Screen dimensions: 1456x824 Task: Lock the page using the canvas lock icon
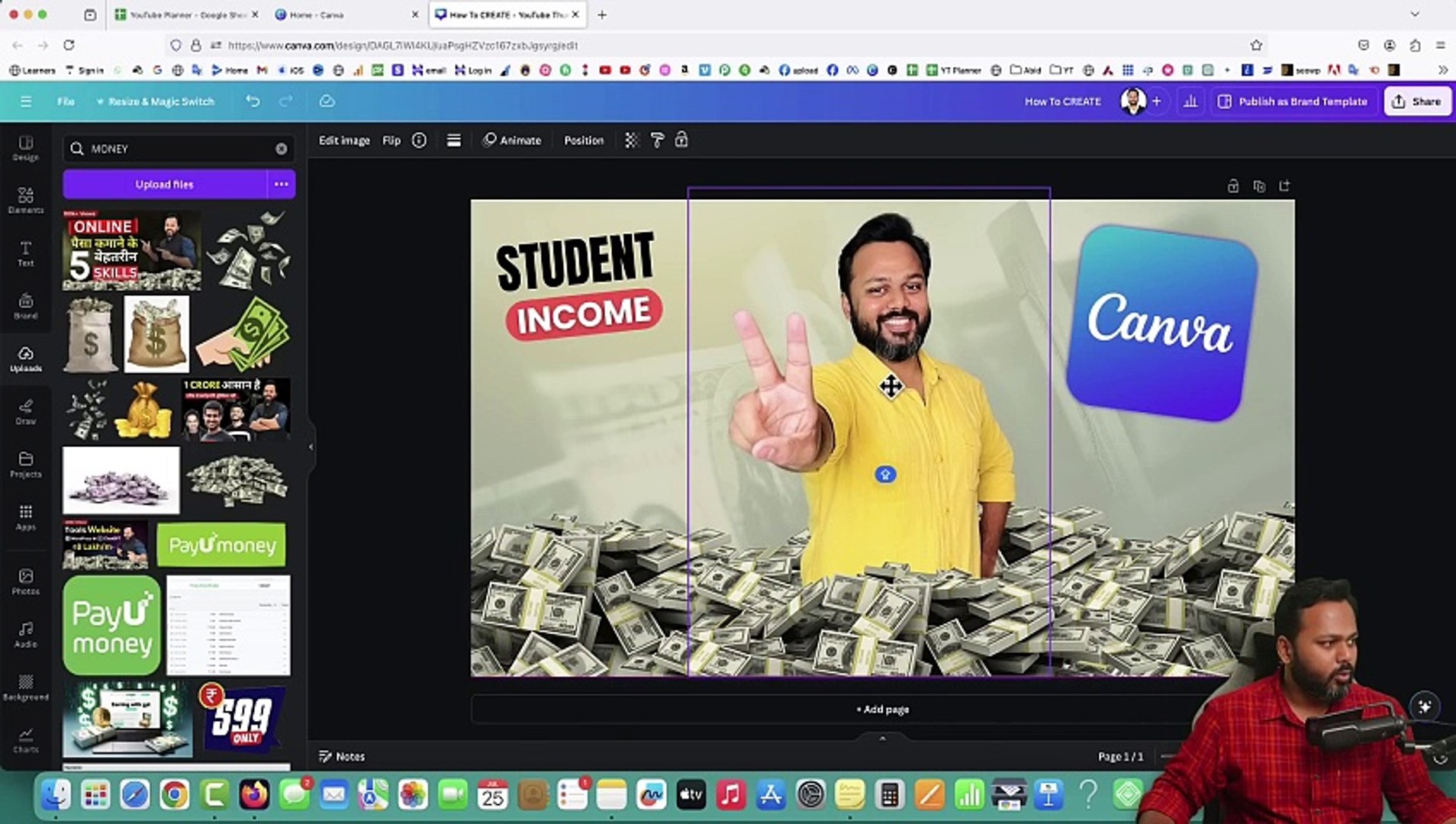(x=1232, y=185)
